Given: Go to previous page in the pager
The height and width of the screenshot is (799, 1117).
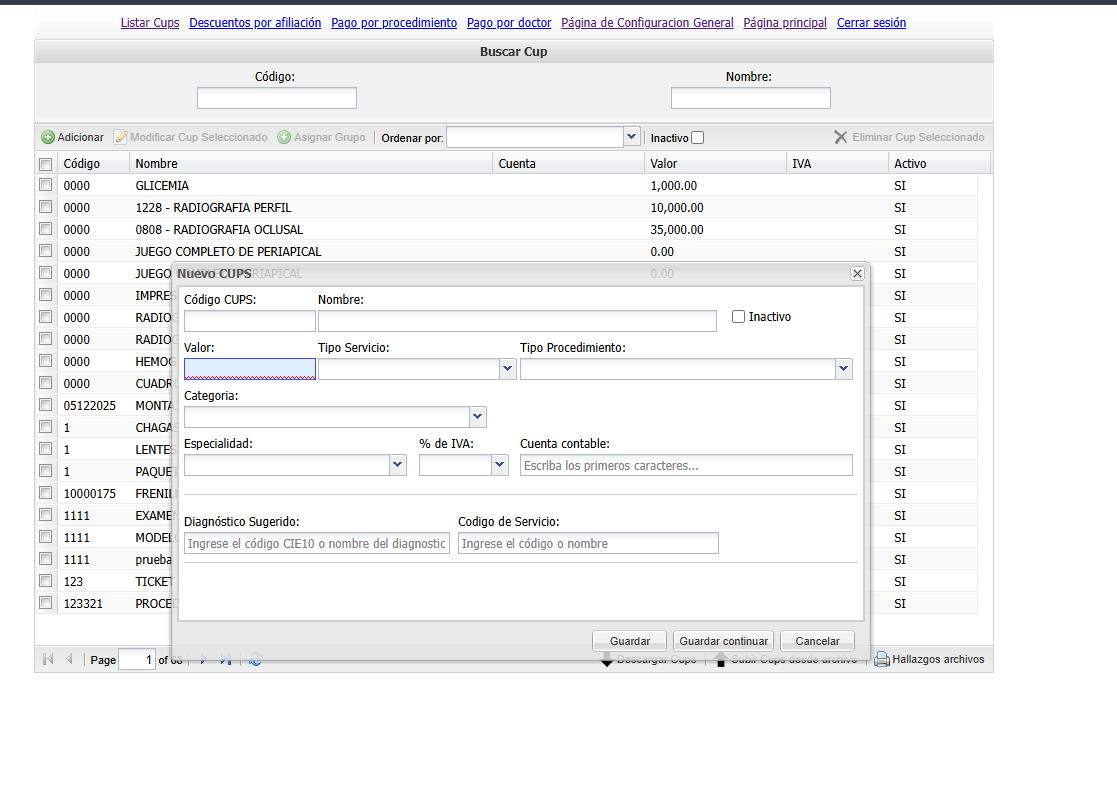Looking at the screenshot, I should pos(69,660).
